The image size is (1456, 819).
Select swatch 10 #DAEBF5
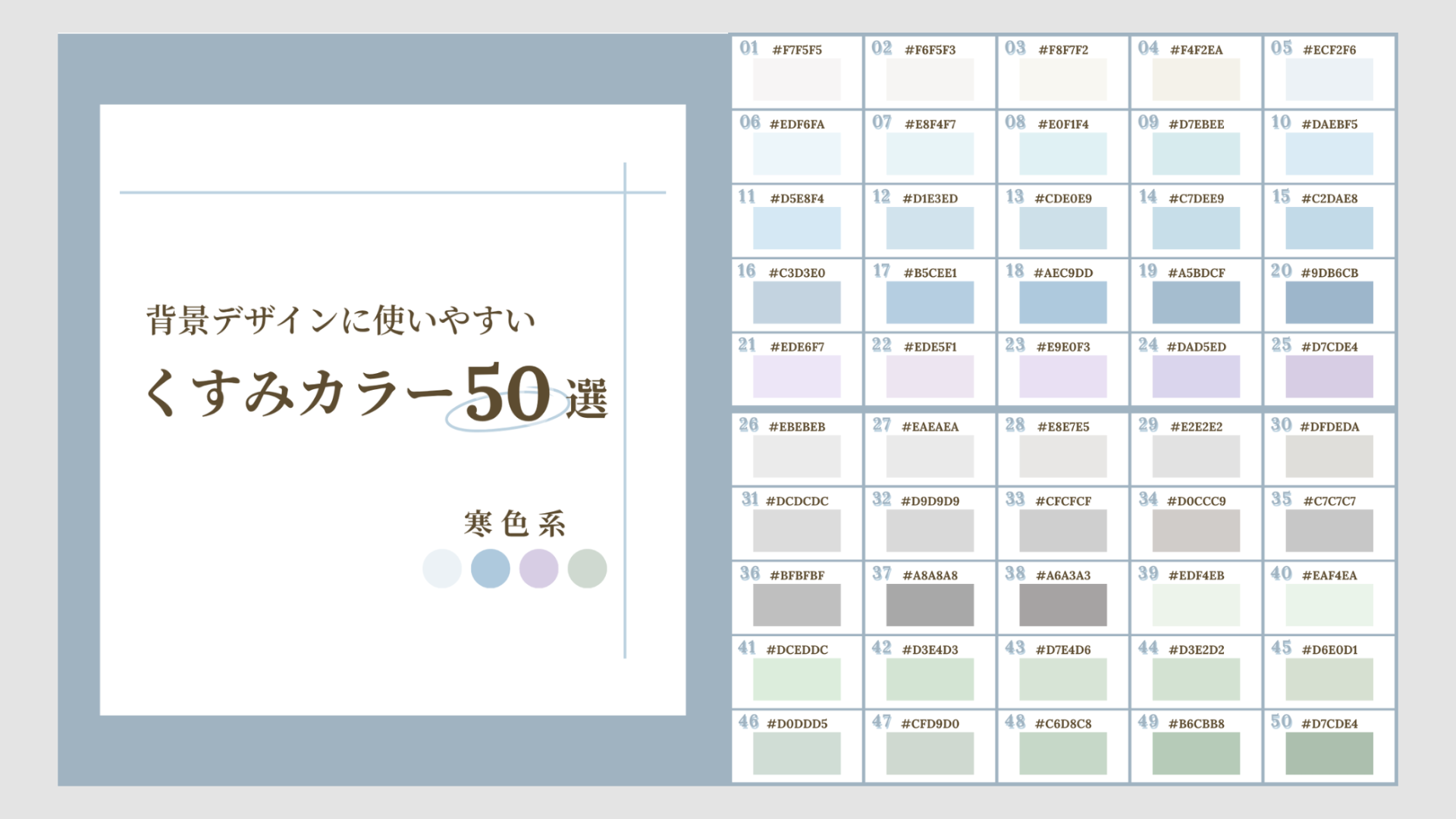pyautogui.click(x=1327, y=154)
